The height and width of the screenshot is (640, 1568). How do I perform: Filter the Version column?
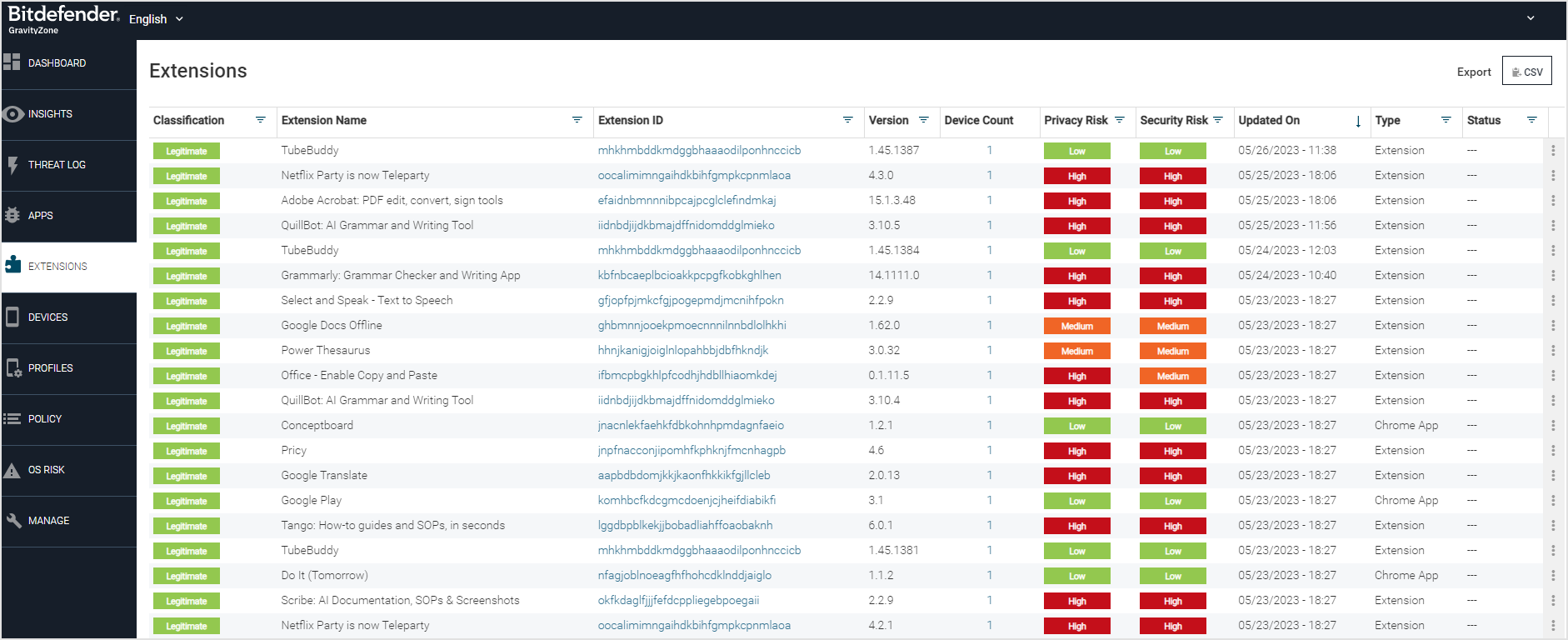click(923, 120)
